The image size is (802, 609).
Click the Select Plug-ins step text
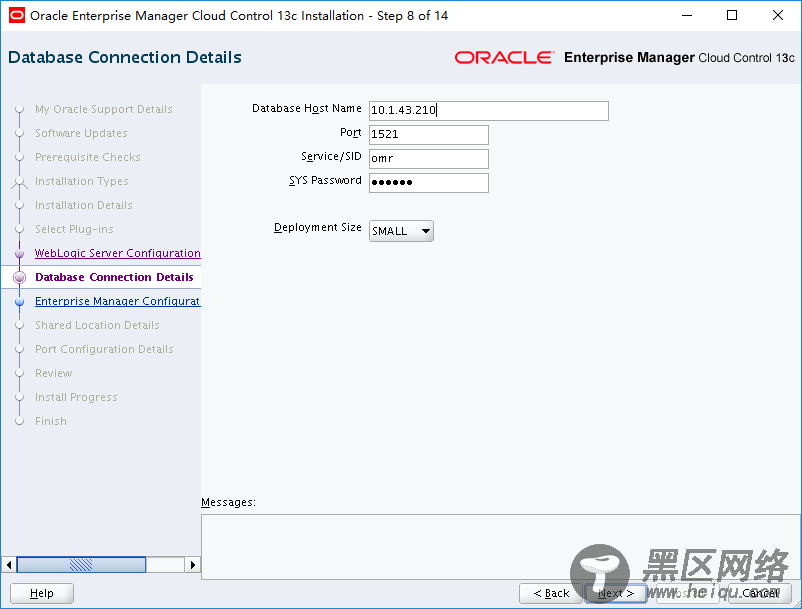click(74, 229)
